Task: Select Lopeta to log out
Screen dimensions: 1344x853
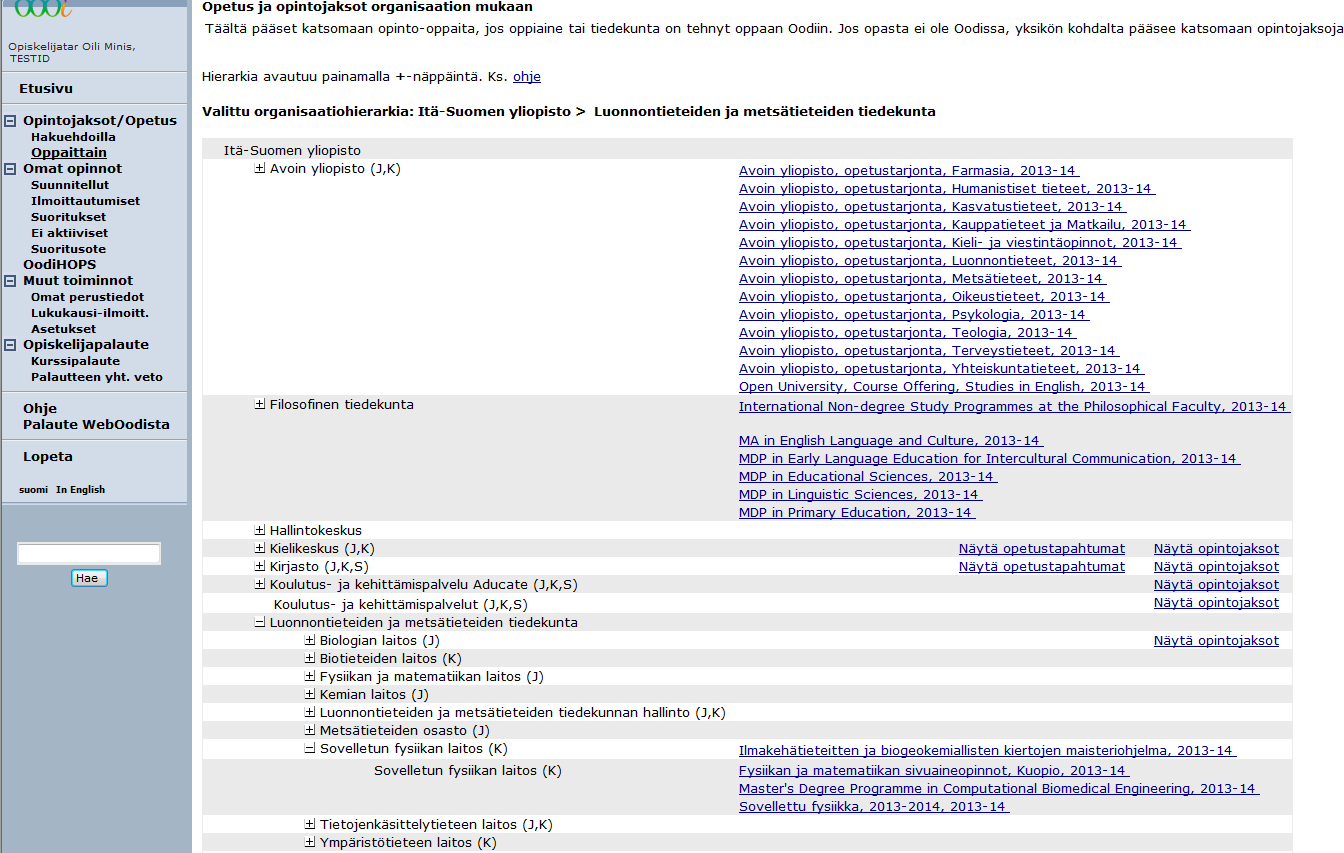Action: pyautogui.click(x=48, y=456)
